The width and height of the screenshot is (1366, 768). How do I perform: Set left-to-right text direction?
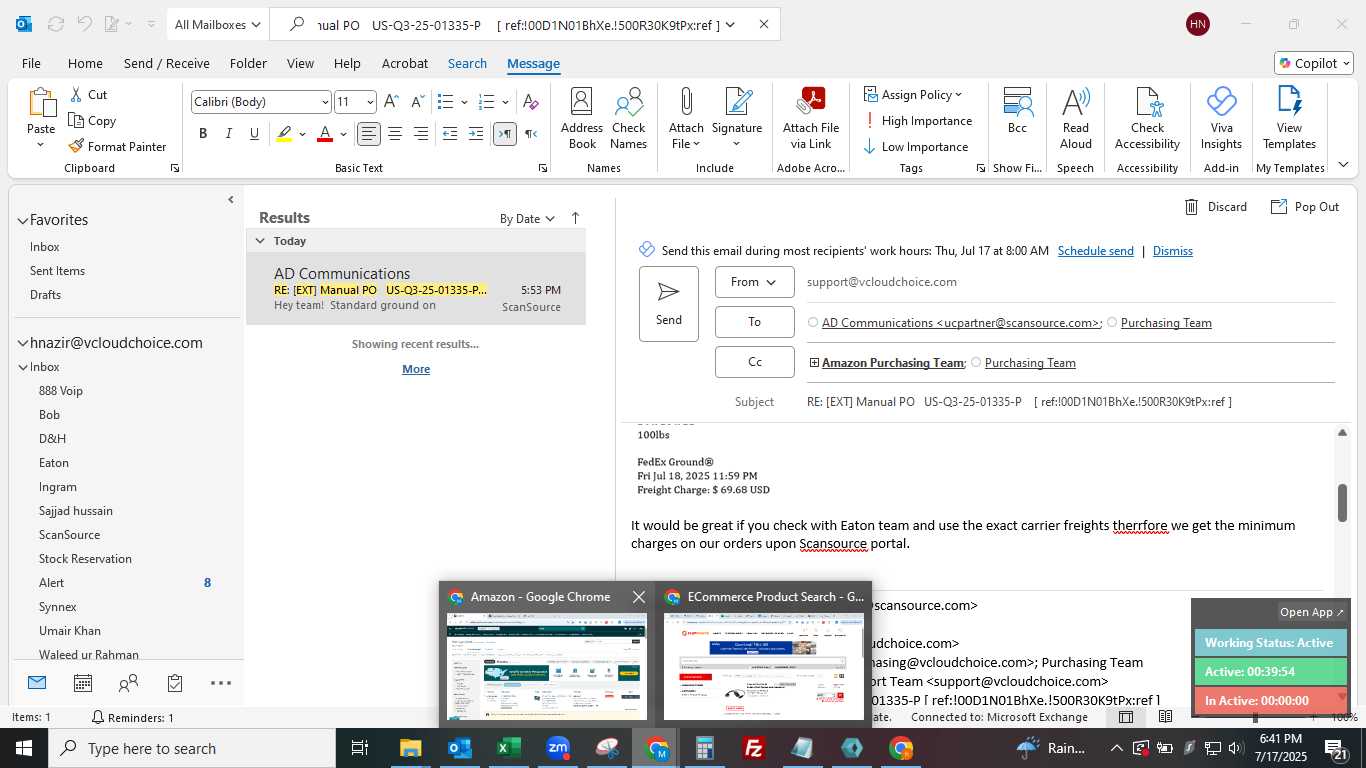[x=505, y=133]
